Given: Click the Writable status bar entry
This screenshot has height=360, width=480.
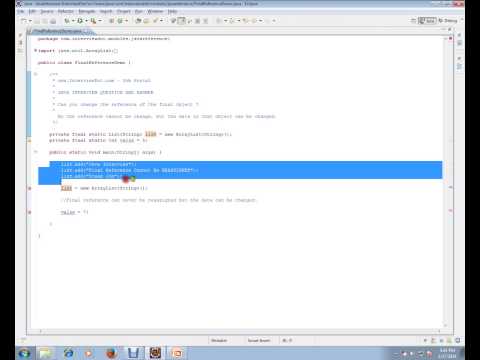Looking at the screenshot, I should coord(219,341).
